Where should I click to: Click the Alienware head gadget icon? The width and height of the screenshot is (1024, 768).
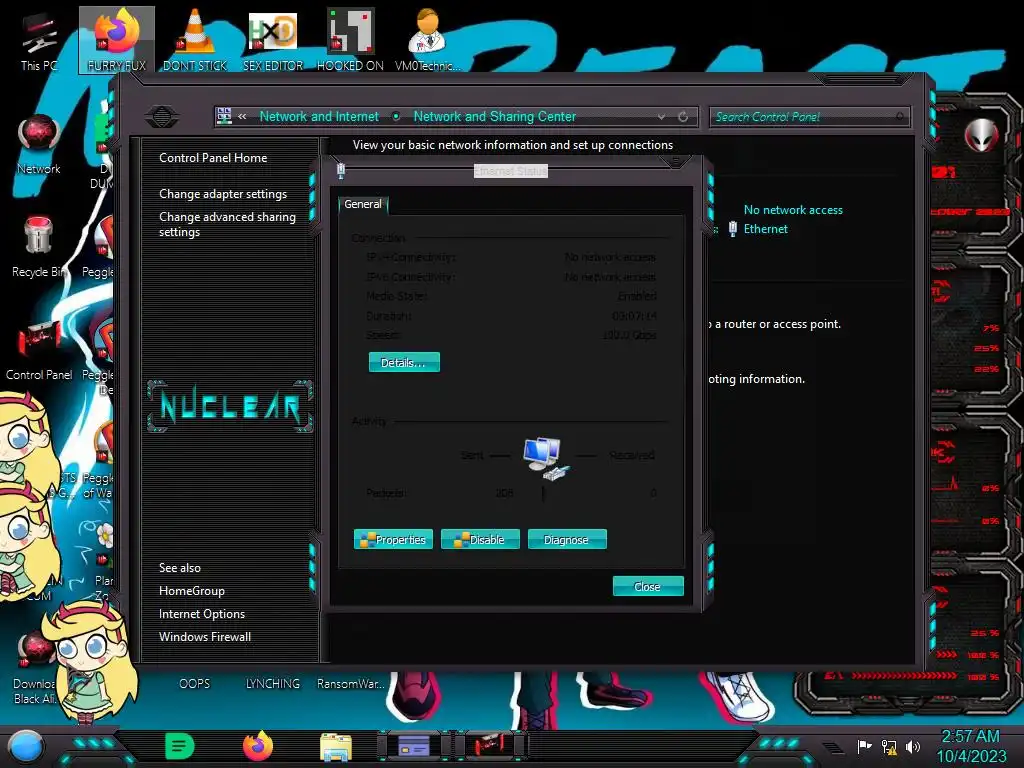[981, 136]
